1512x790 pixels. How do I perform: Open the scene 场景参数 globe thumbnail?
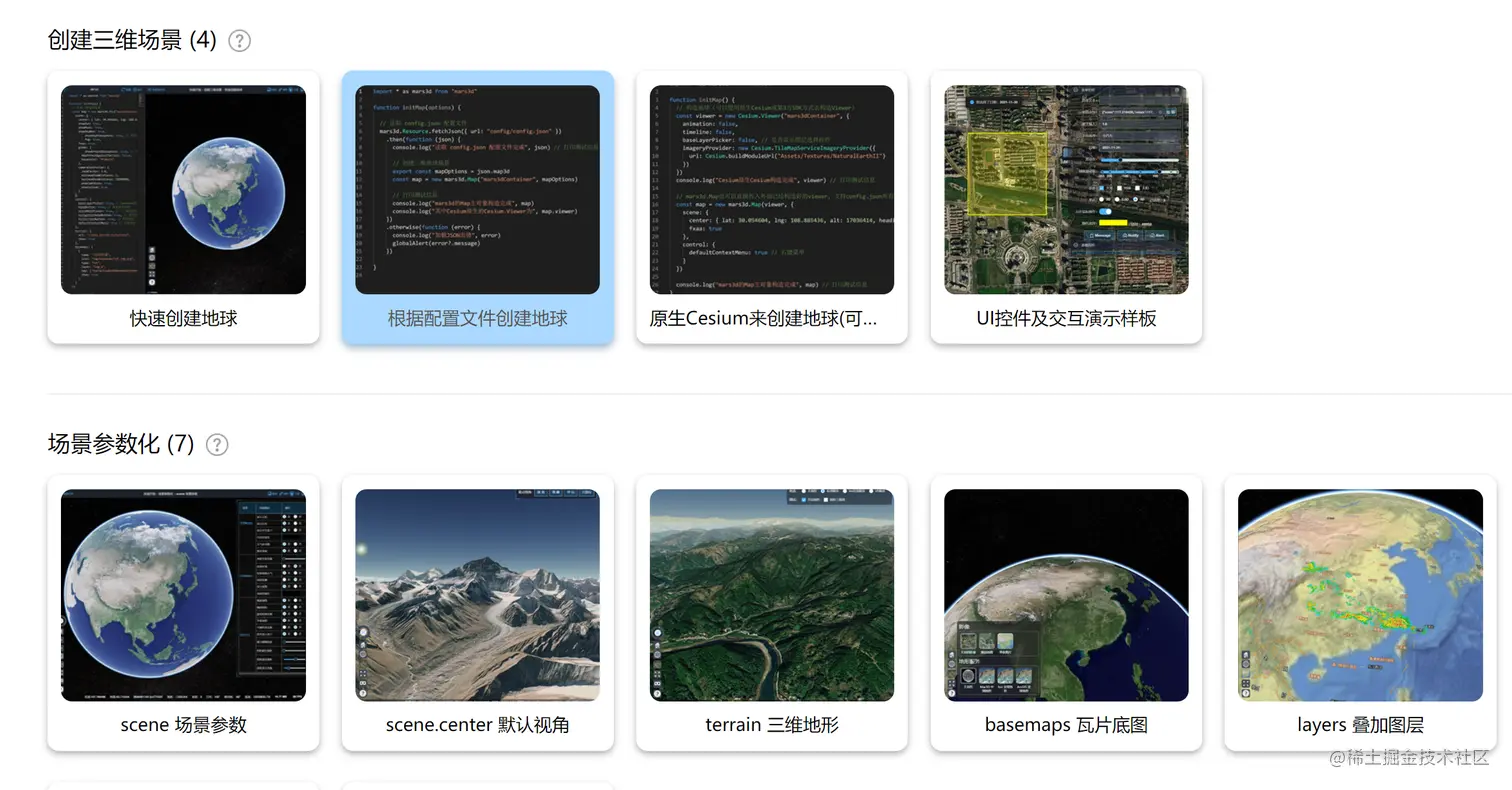click(x=183, y=595)
